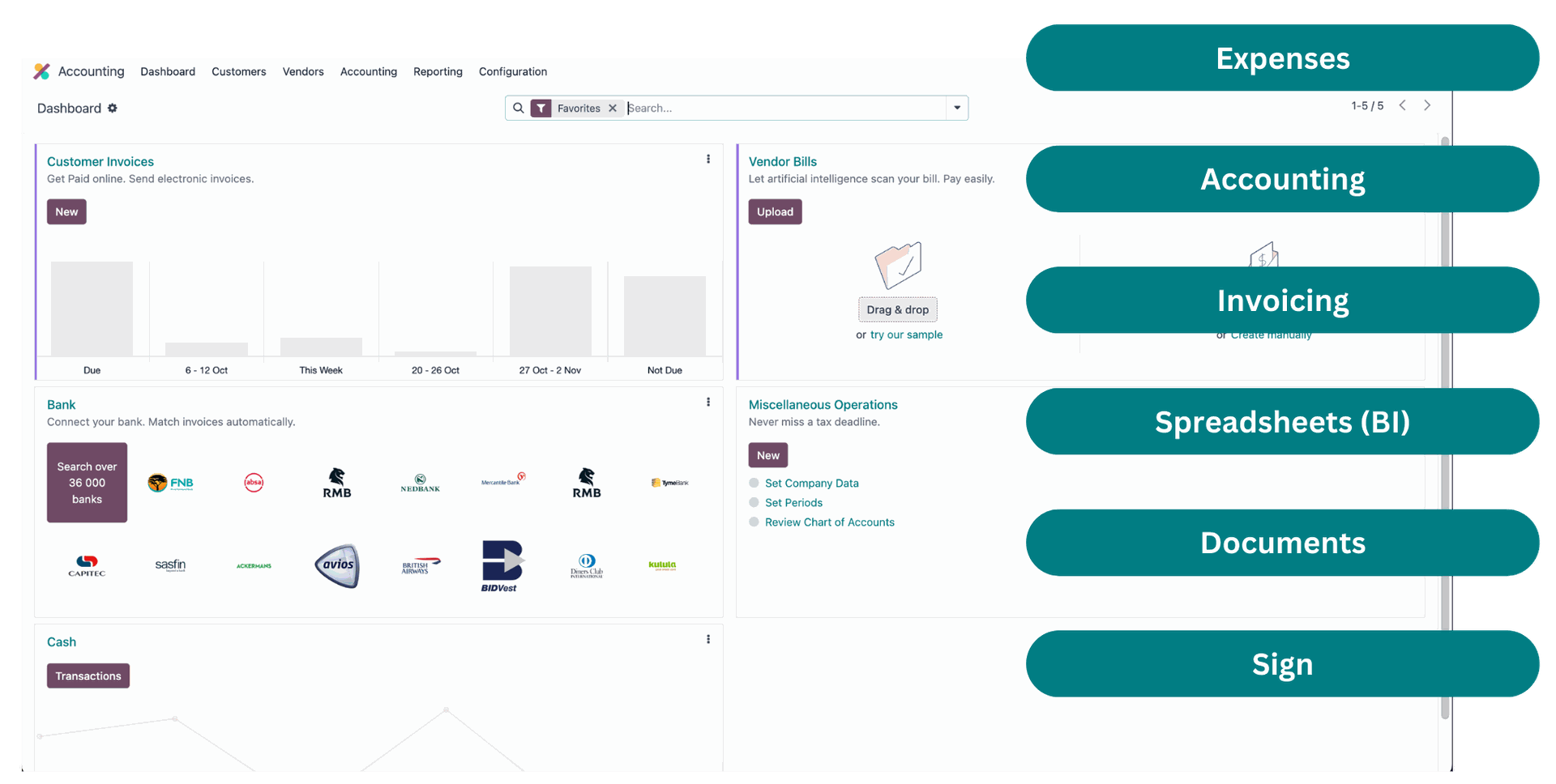Mark the Set Periods step circle

coord(754,502)
